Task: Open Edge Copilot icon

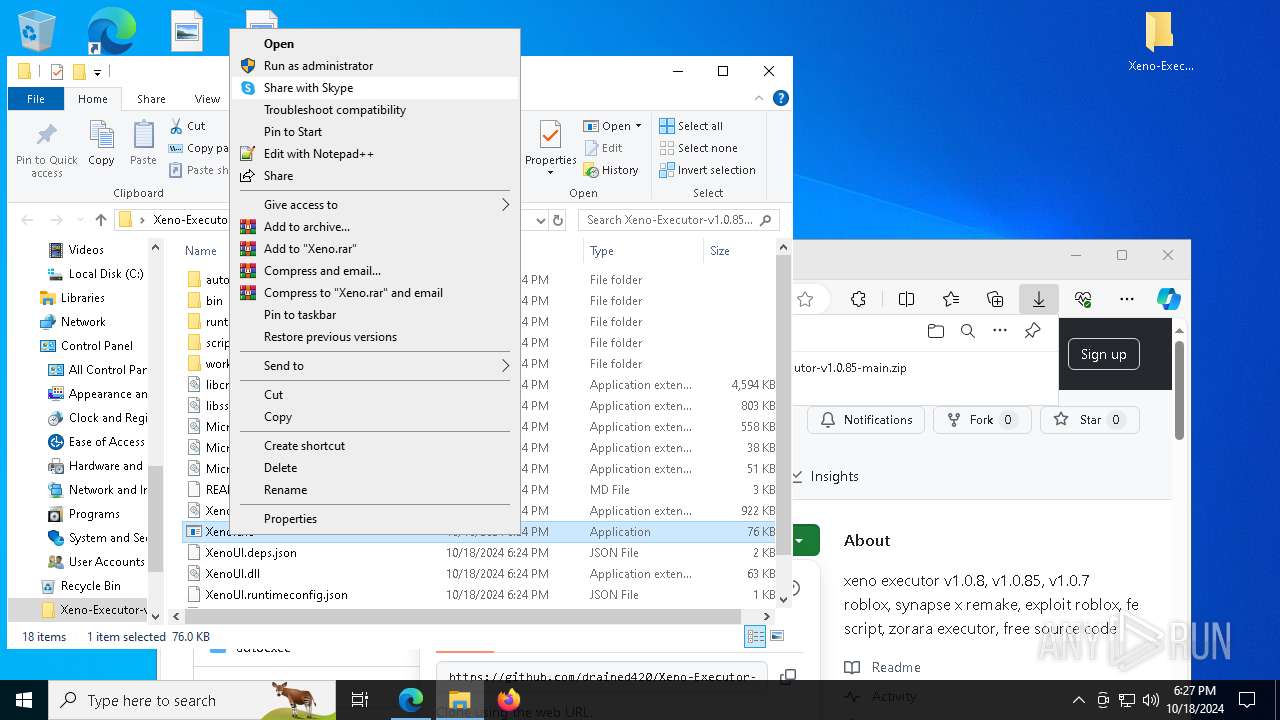Action: (1168, 299)
